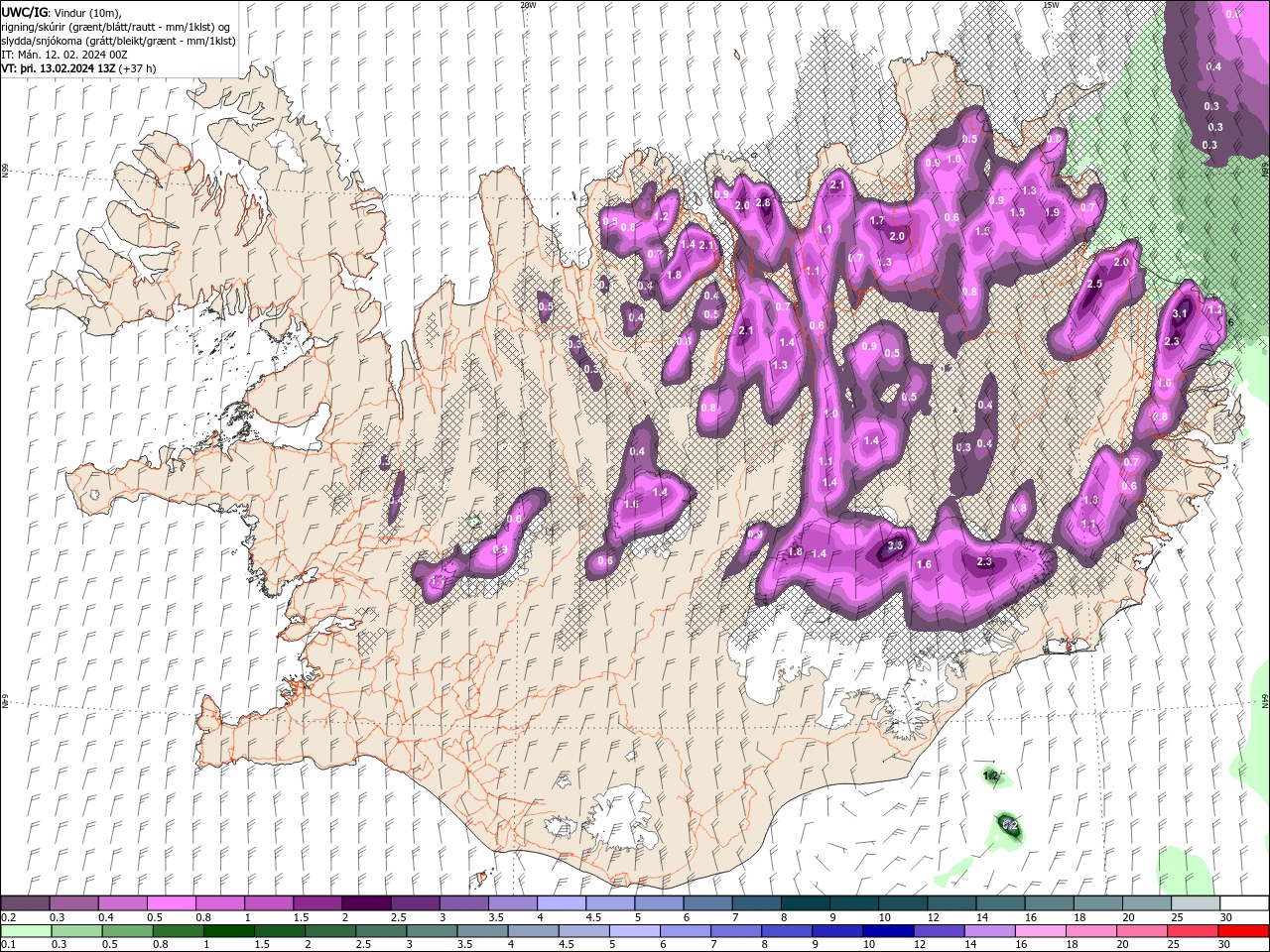Click the 0.4 label in the legend scale
The width and height of the screenshot is (1270, 952).
pyautogui.click(x=104, y=917)
